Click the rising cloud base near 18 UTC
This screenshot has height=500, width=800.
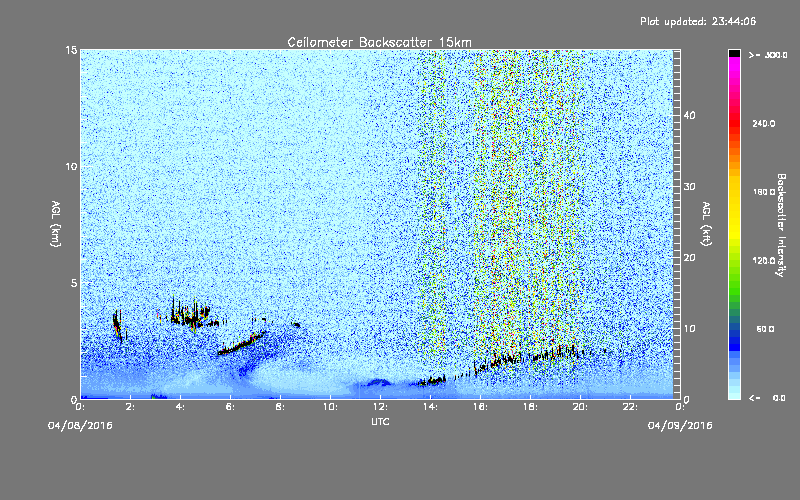point(531,357)
